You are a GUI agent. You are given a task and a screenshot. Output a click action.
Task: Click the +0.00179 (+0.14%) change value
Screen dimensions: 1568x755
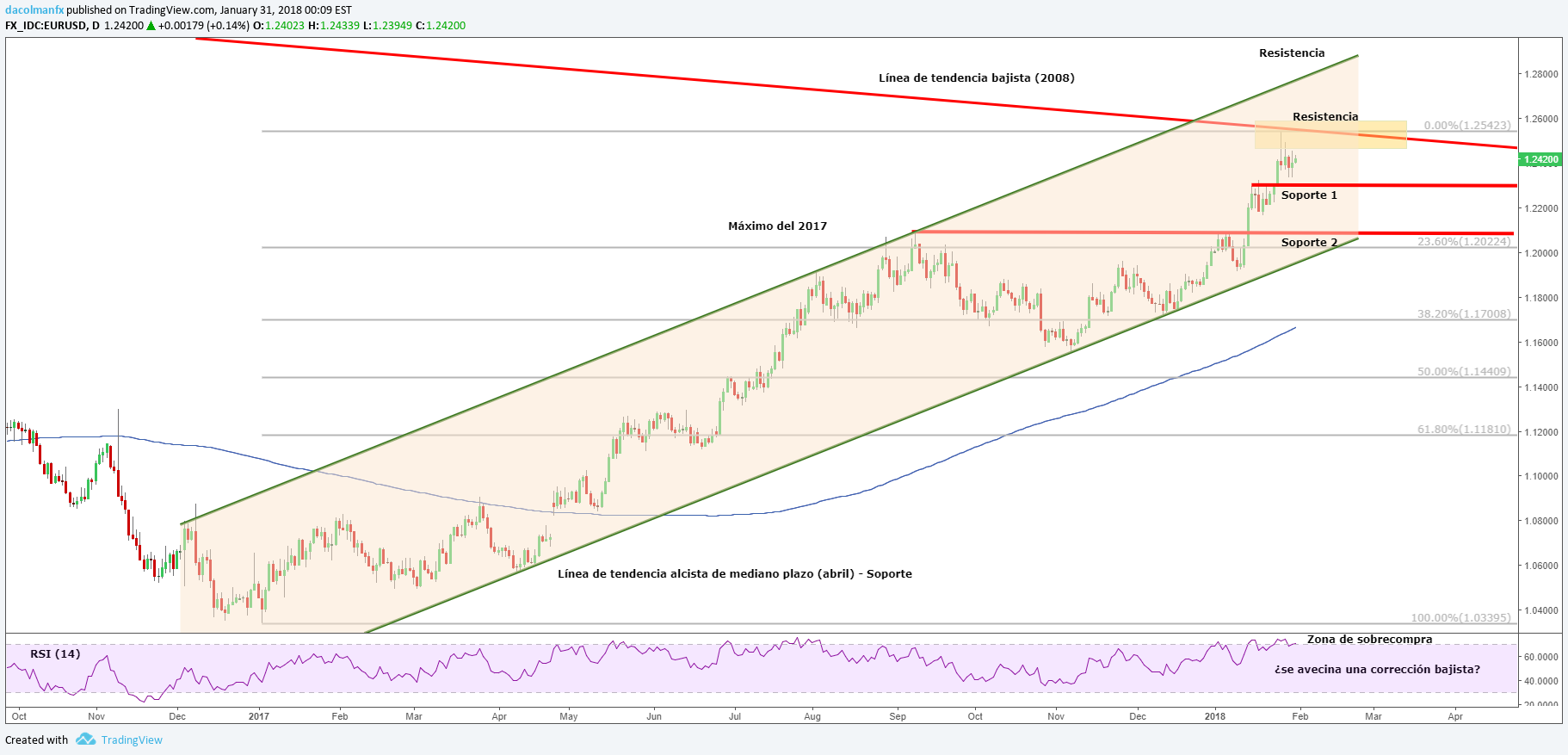click(x=204, y=26)
